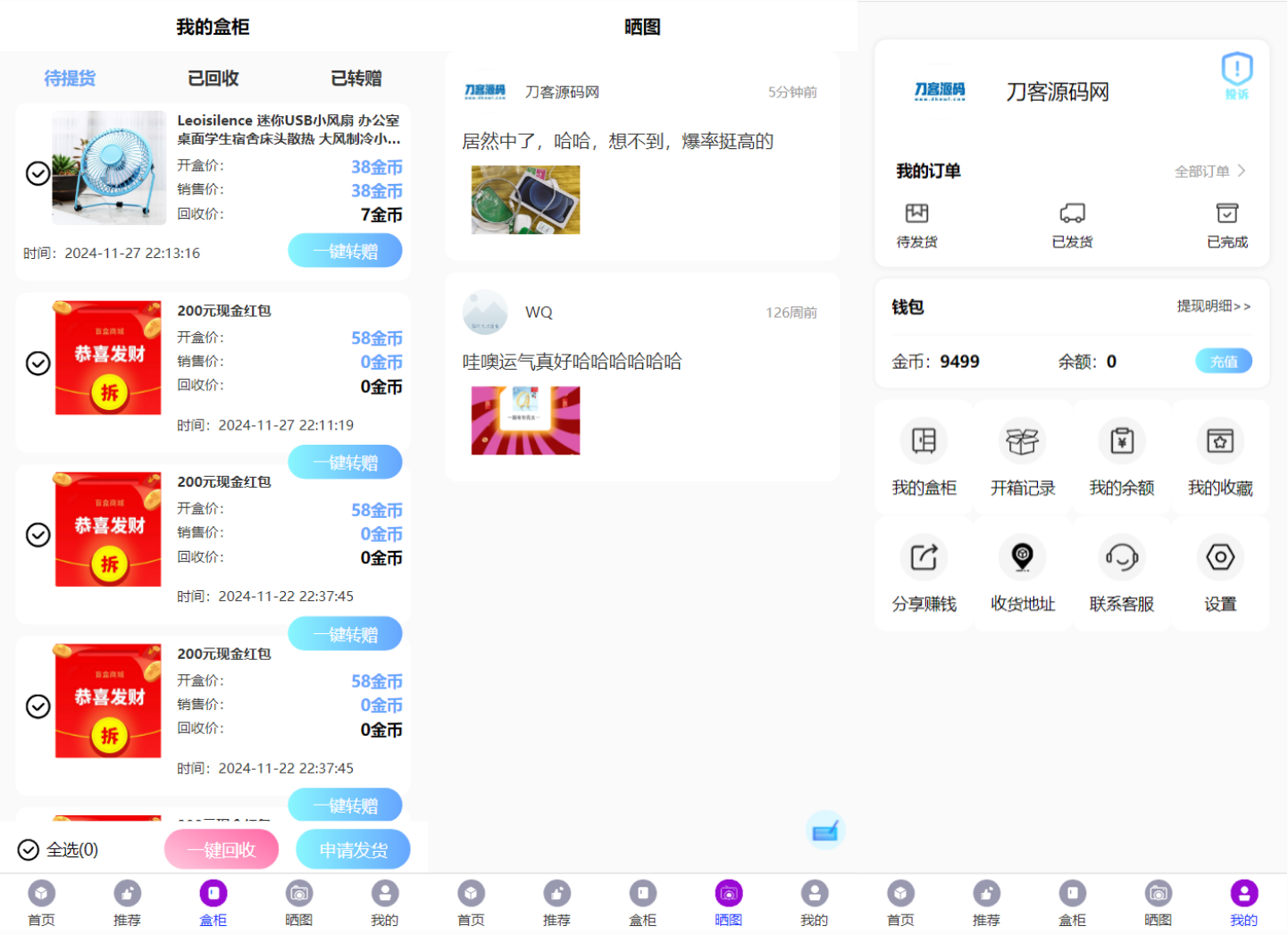Open 收货地址 shipping address

pos(1022,574)
